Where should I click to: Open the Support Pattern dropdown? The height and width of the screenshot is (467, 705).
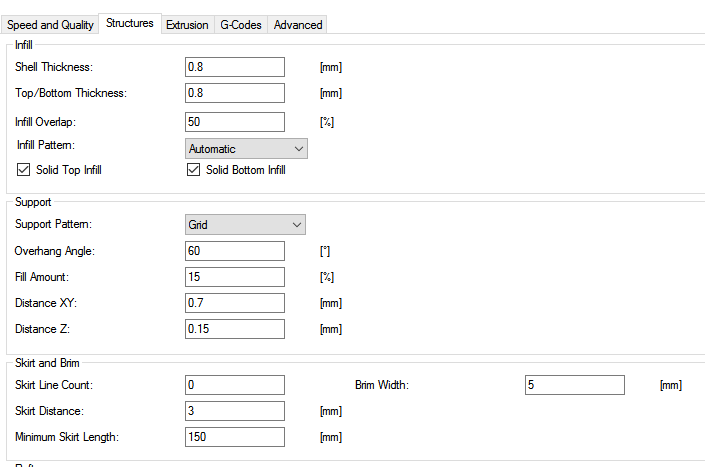pyautogui.click(x=245, y=225)
